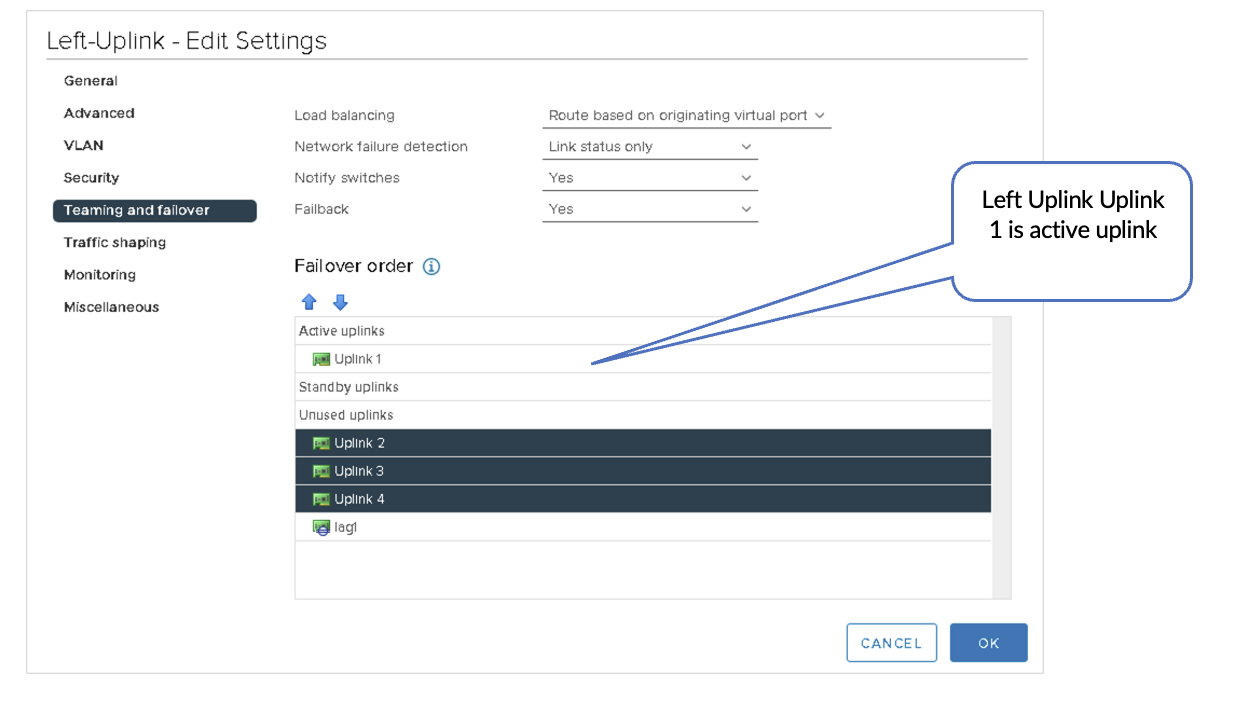This screenshot has width=1234, height=702.
Task: Click the Uplink 4 adapter icon
Action: click(x=321, y=499)
